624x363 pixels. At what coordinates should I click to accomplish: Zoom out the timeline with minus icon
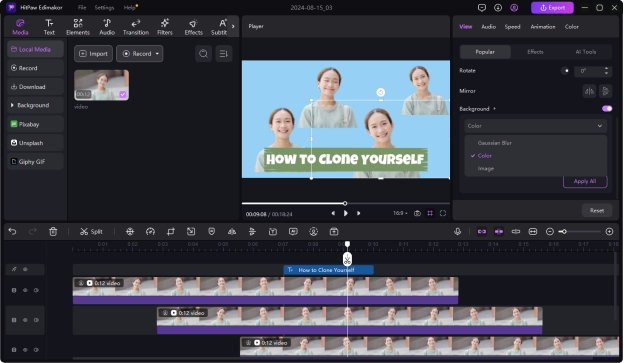(x=550, y=231)
